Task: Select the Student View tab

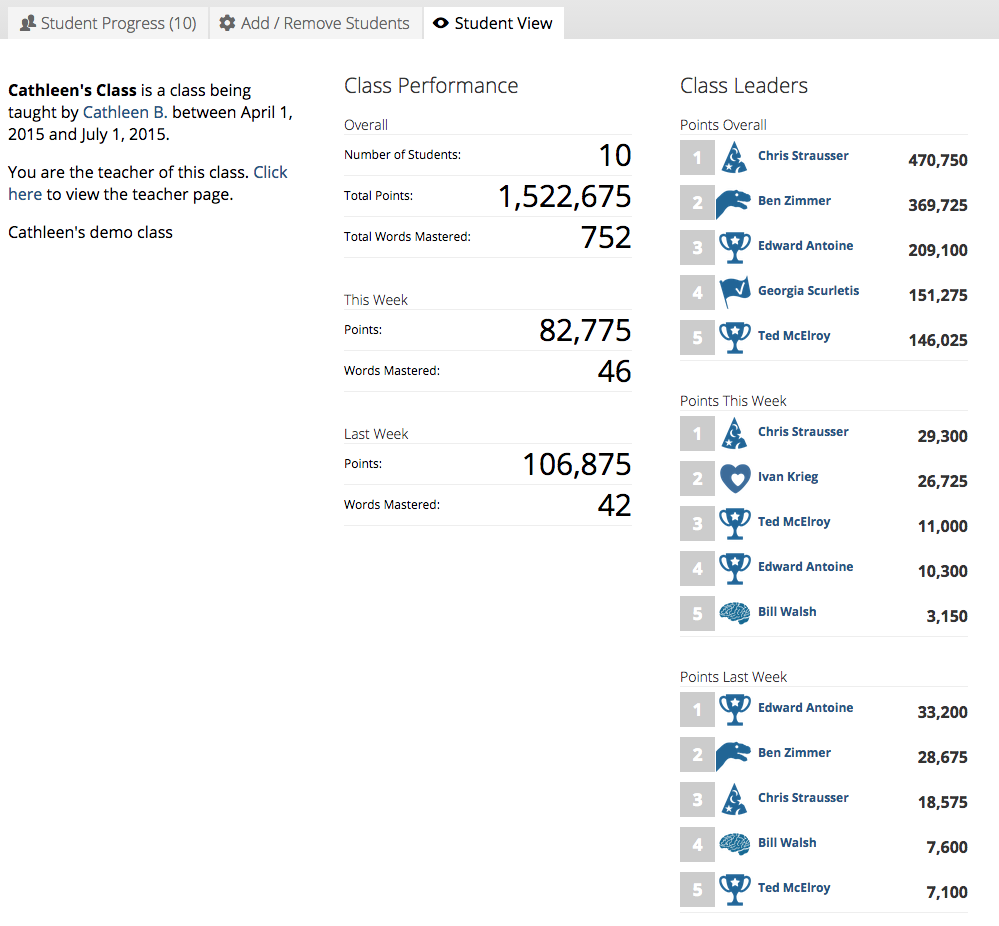Action: point(493,23)
